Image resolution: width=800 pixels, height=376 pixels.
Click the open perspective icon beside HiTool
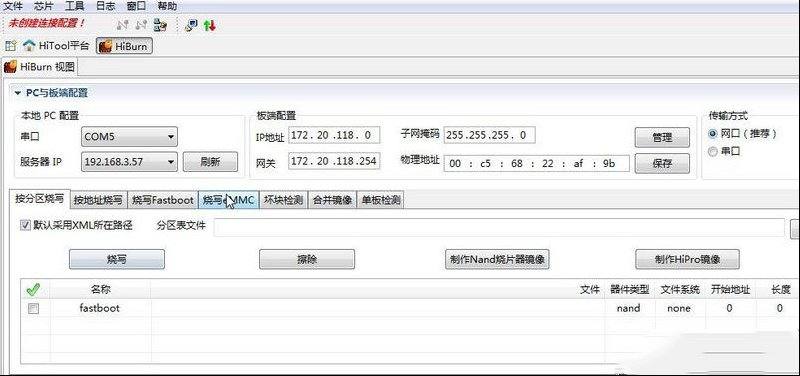click(x=10, y=45)
